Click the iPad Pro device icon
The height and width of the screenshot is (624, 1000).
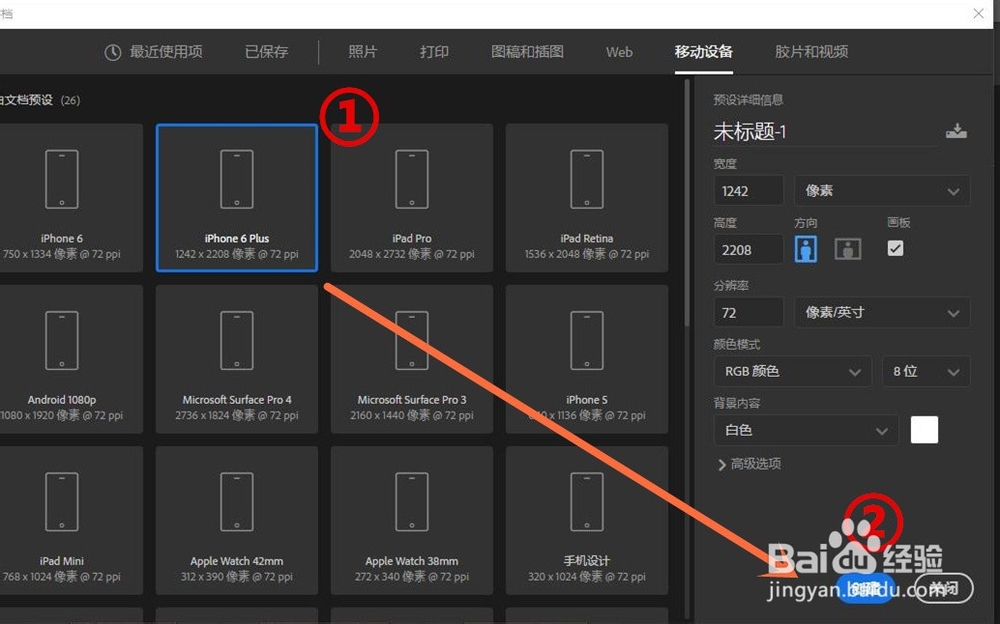pyautogui.click(x=411, y=179)
